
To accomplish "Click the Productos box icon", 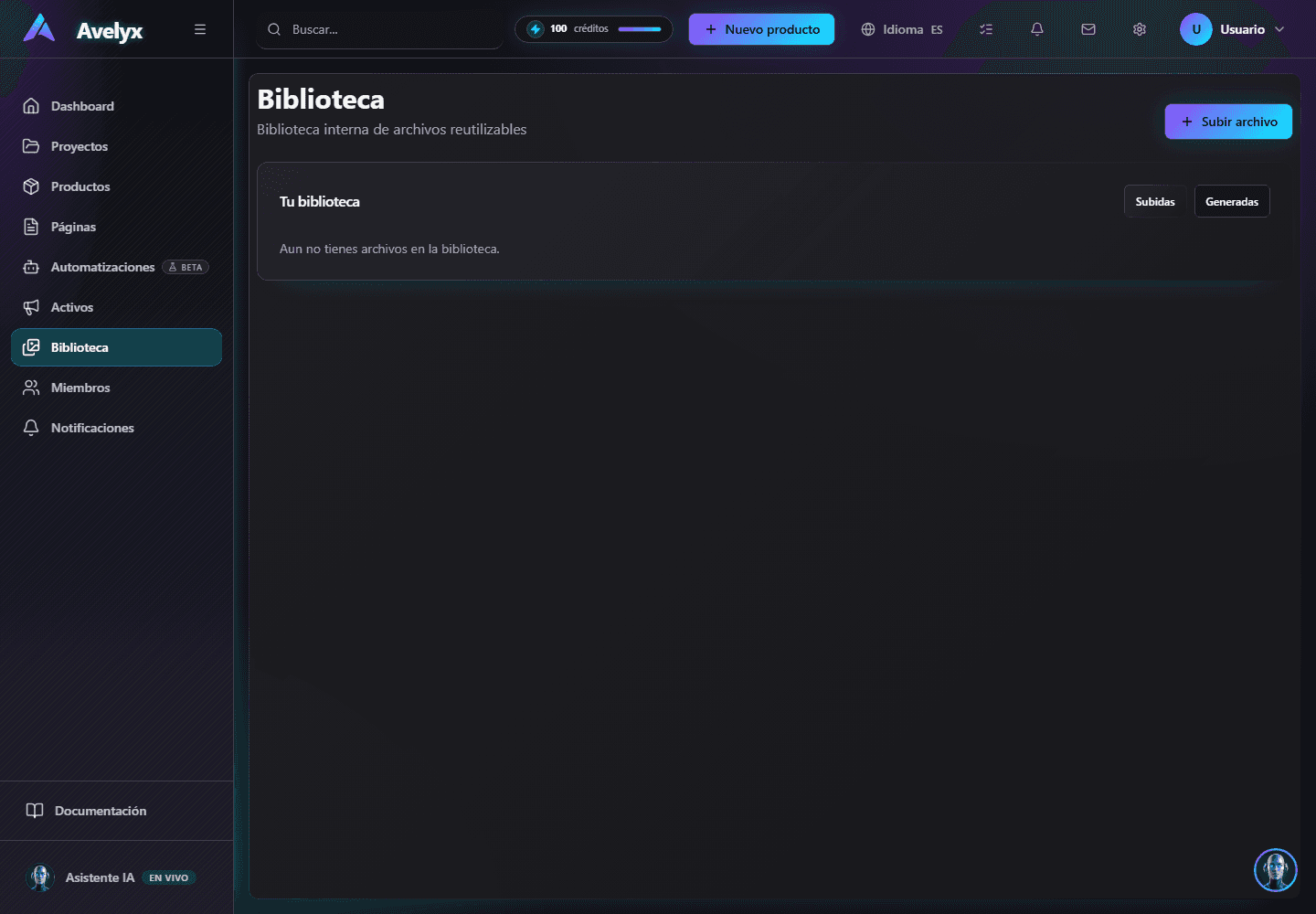I will (31, 186).
